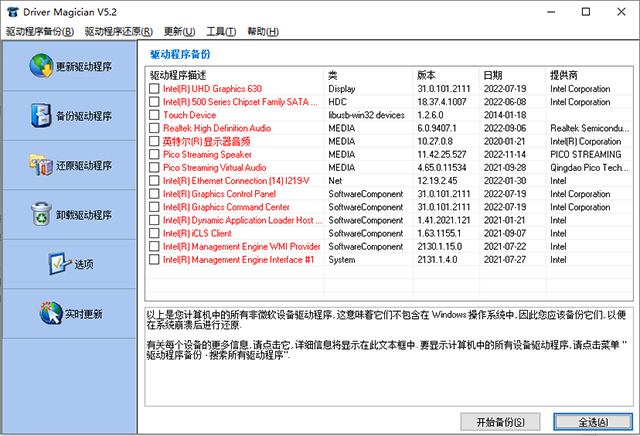Check the Intel(R) iCLS Client checkbox

click(x=154, y=233)
